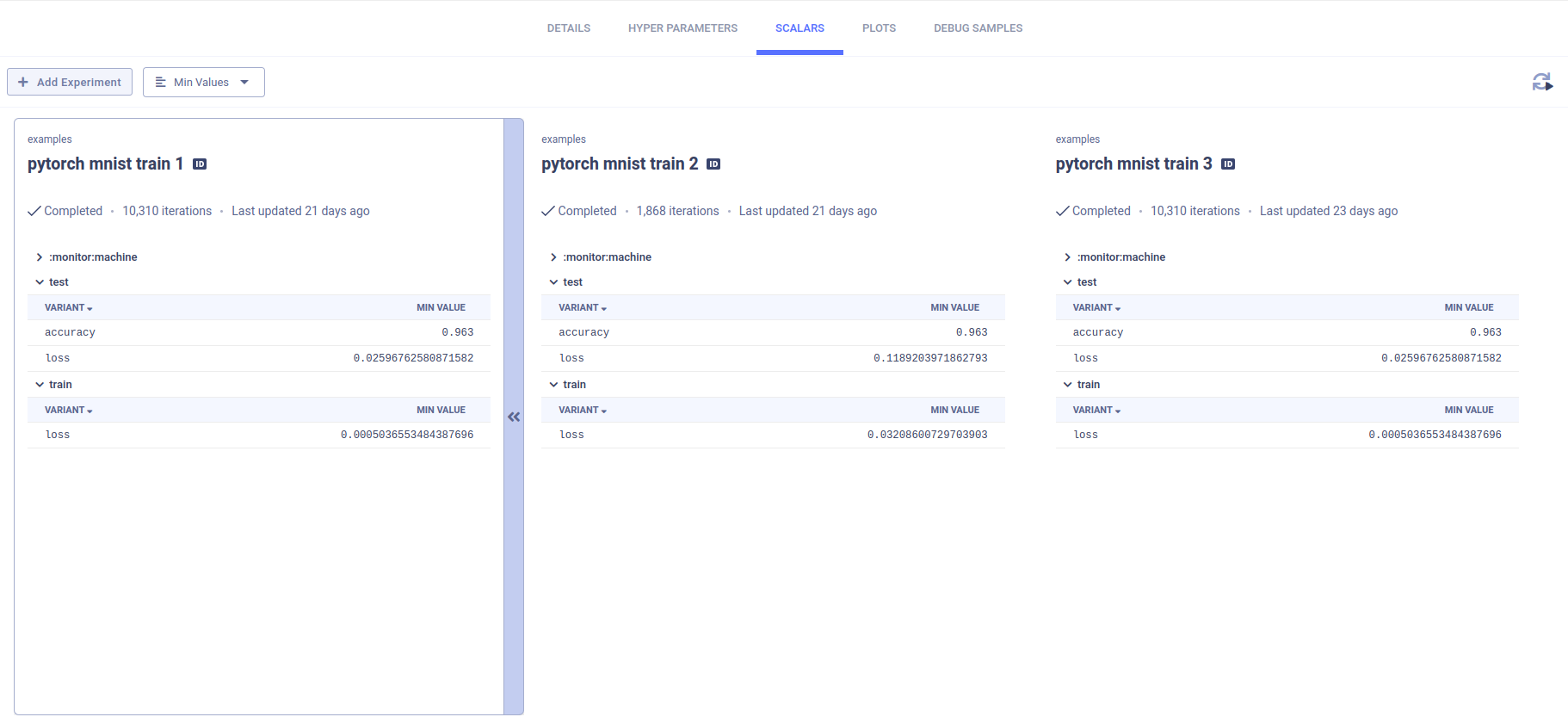Open the Plots tab

(x=879, y=28)
